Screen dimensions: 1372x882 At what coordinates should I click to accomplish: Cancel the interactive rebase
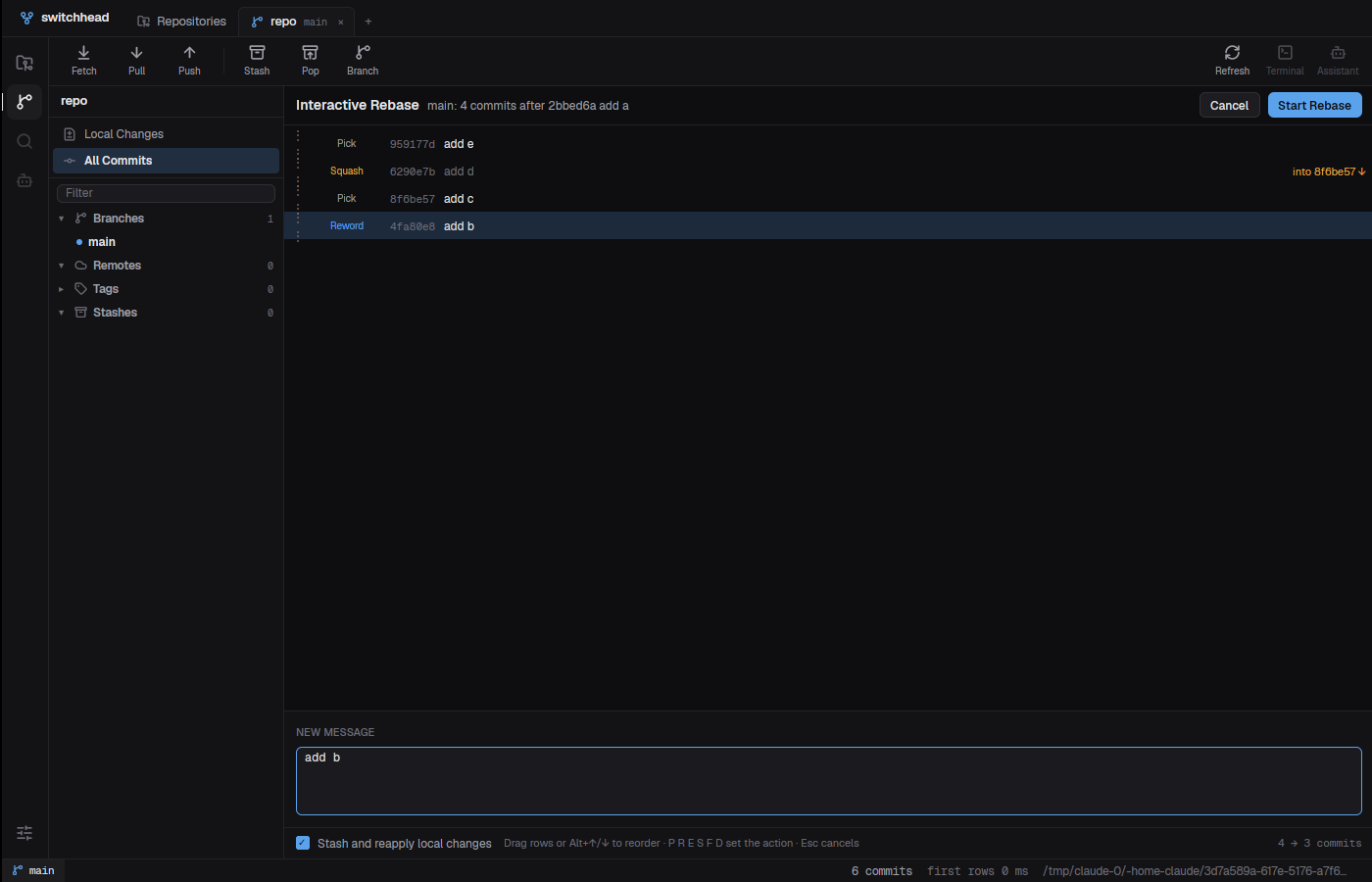tap(1229, 105)
